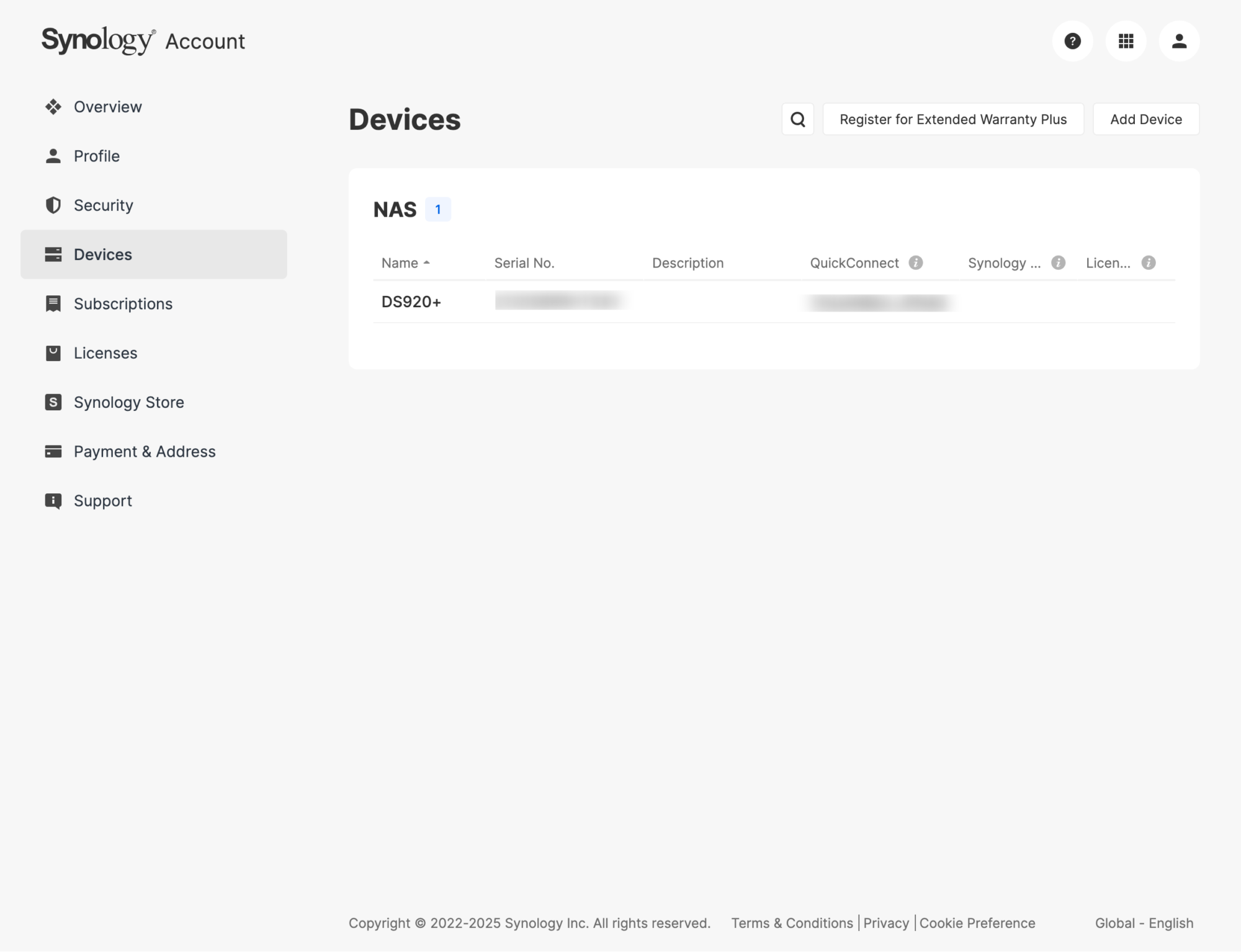Open the Cookie Preference link

977,923
